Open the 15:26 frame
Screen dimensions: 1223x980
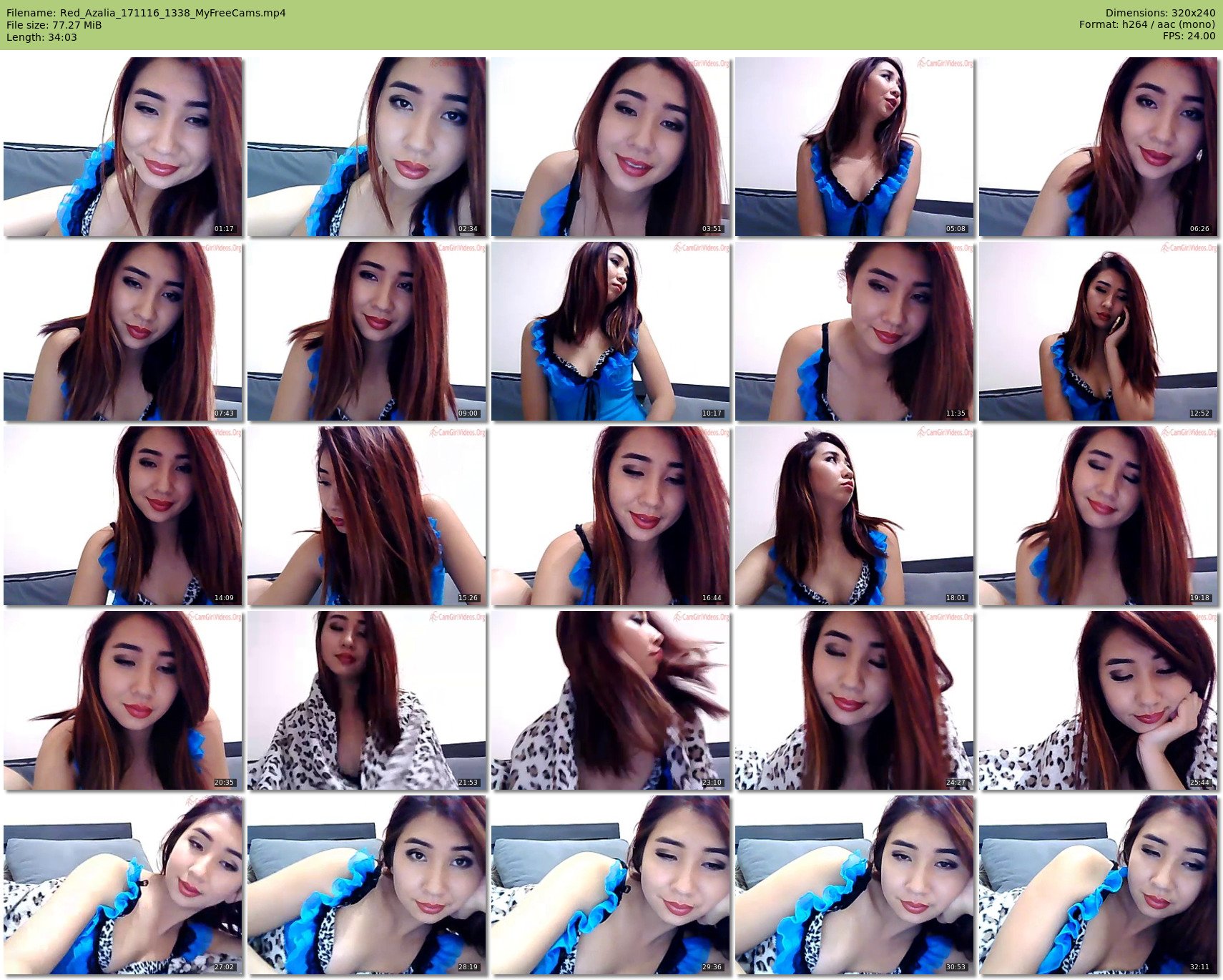coord(366,516)
